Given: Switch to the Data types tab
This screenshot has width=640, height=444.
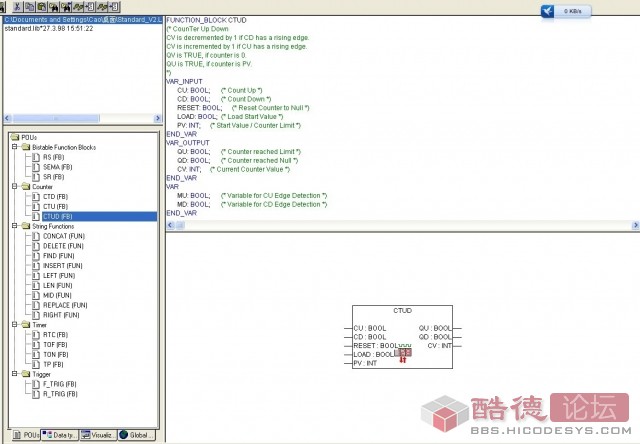Looking at the screenshot, I should point(59,435).
